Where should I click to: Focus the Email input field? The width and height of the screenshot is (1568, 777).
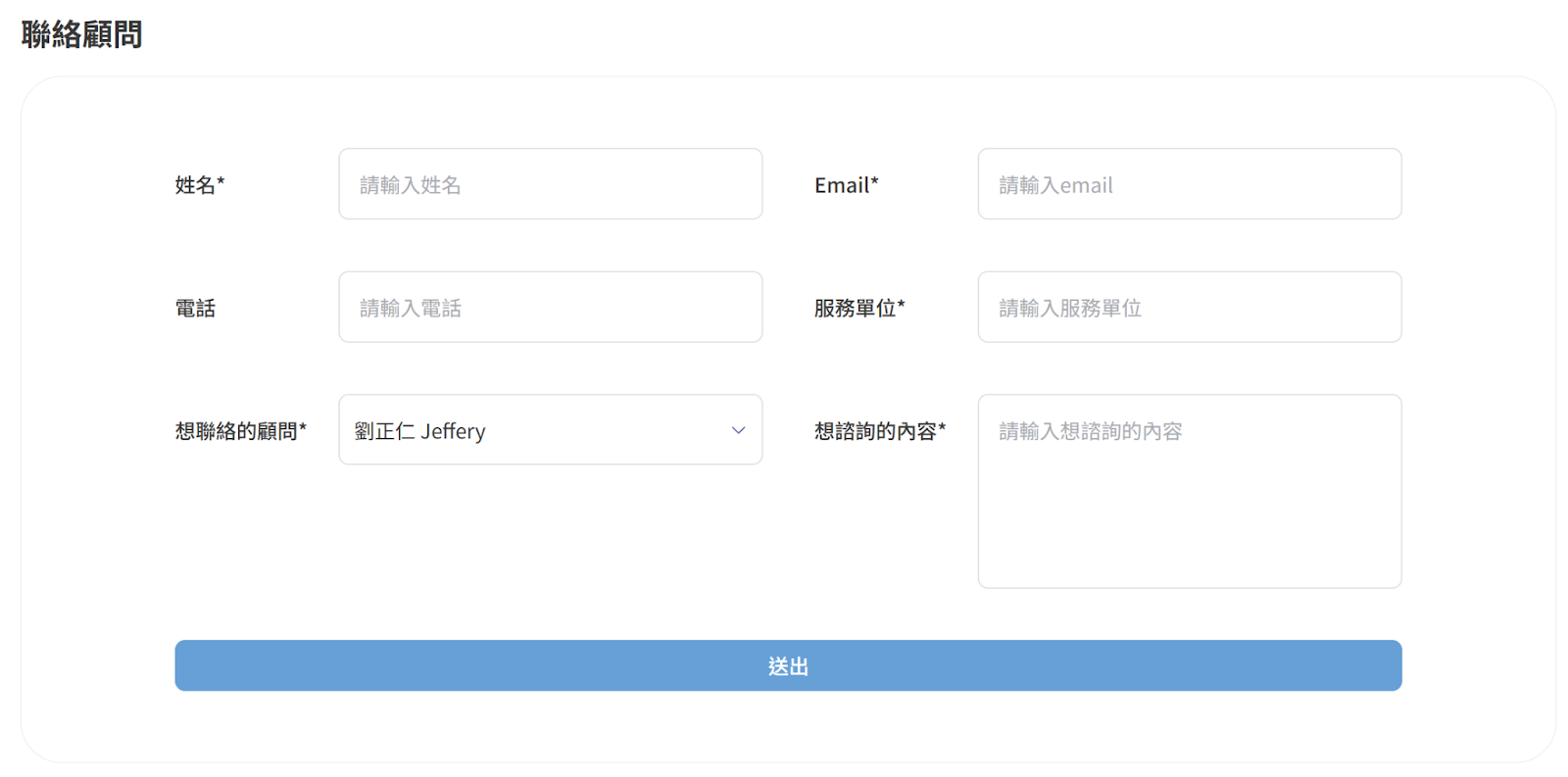[1189, 184]
